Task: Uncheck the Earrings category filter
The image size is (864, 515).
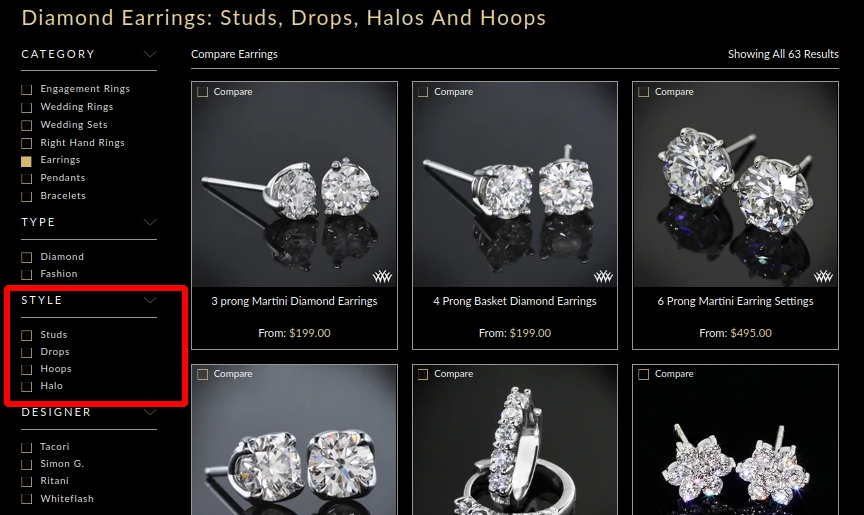Action: (x=26, y=161)
